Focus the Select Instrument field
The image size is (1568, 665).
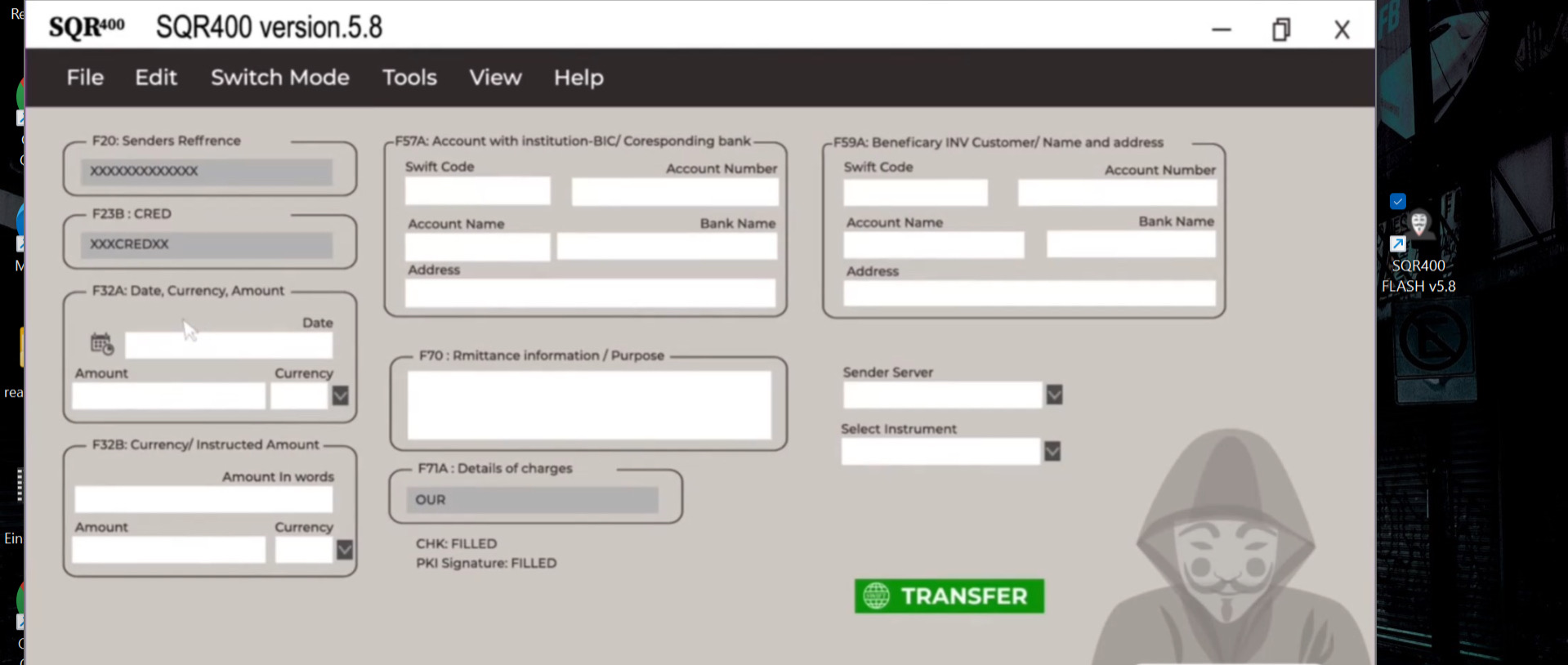point(940,452)
